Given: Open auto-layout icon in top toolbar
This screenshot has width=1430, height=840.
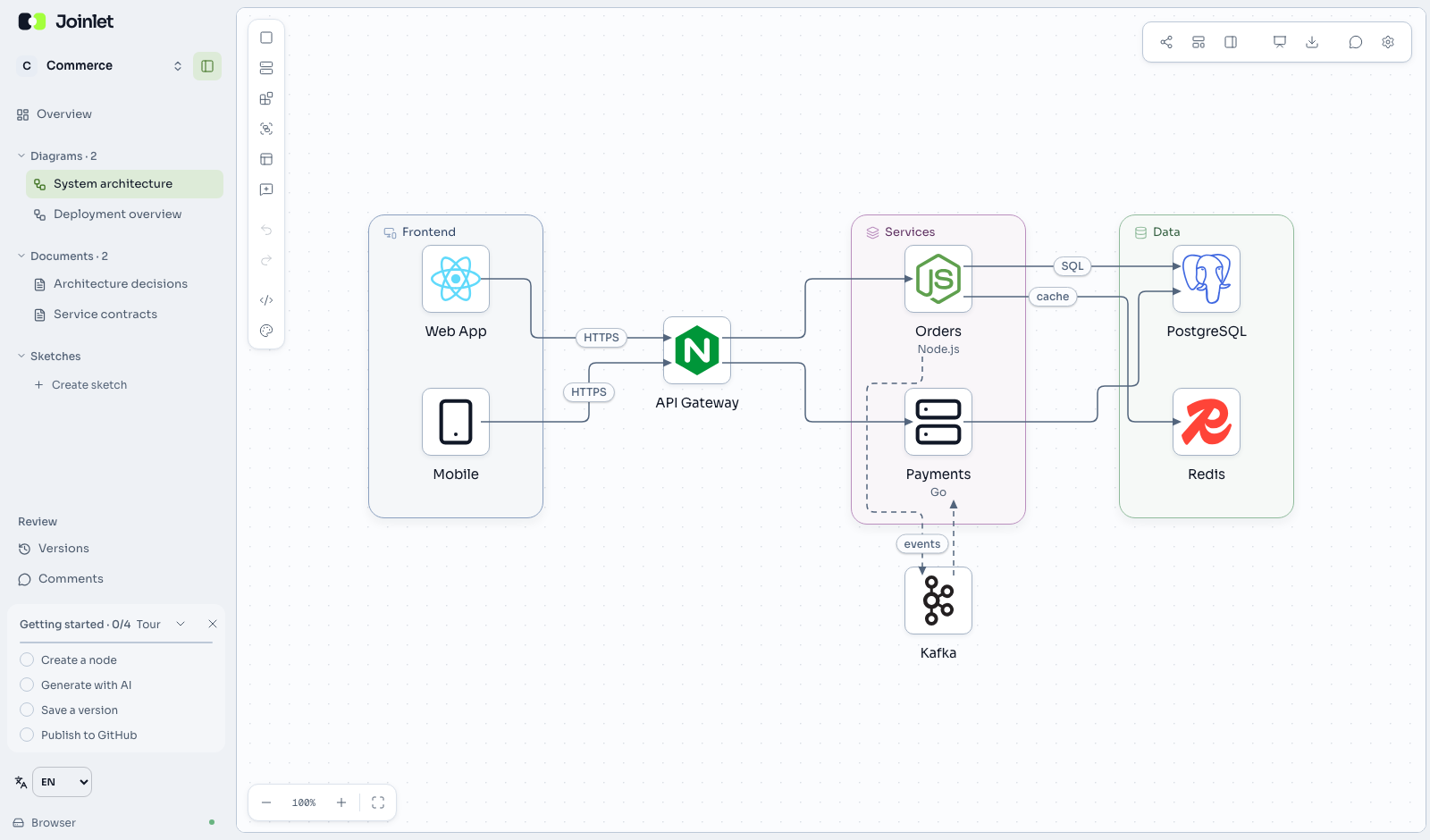Looking at the screenshot, I should tap(1199, 42).
